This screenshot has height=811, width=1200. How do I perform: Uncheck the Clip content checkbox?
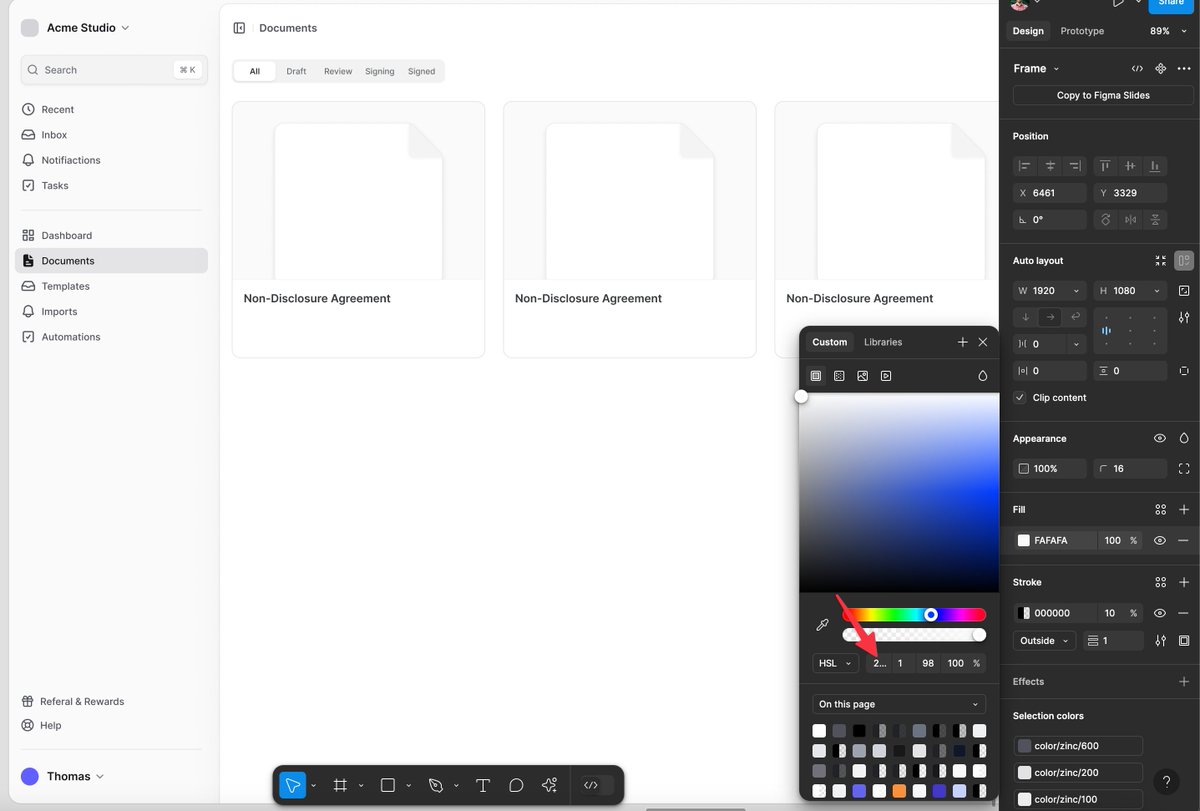point(1019,397)
